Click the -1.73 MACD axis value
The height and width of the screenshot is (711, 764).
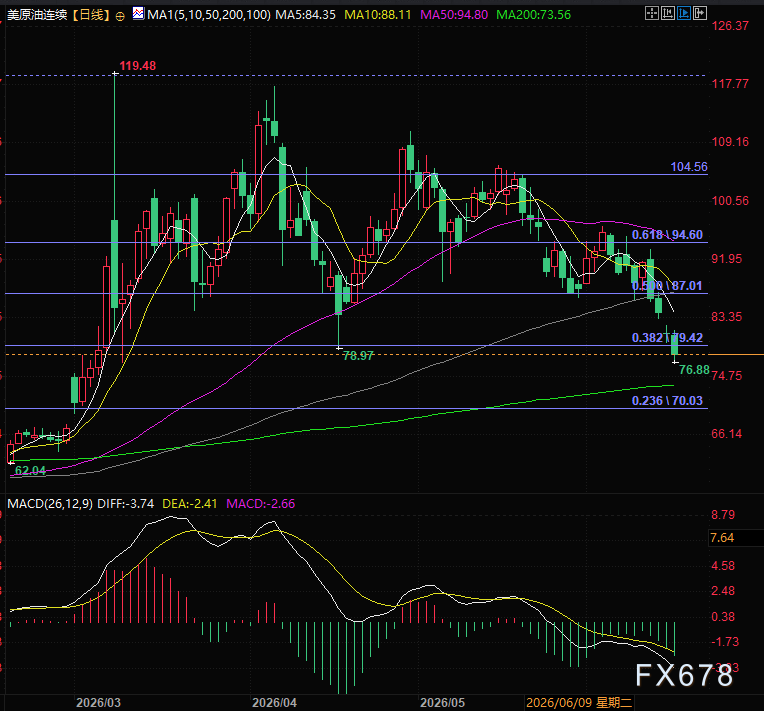point(725,641)
